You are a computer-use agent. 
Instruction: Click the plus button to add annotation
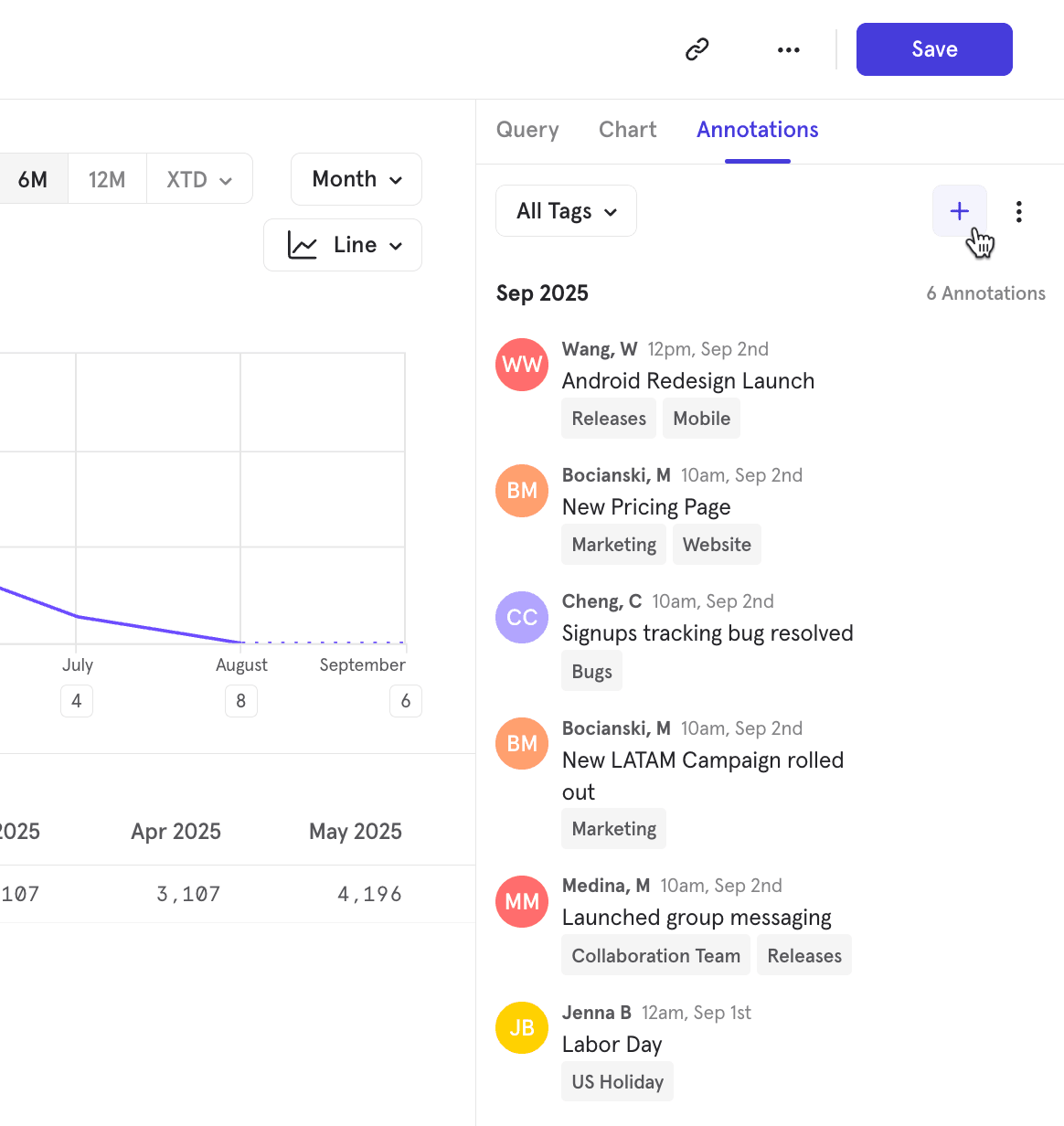pos(959,211)
